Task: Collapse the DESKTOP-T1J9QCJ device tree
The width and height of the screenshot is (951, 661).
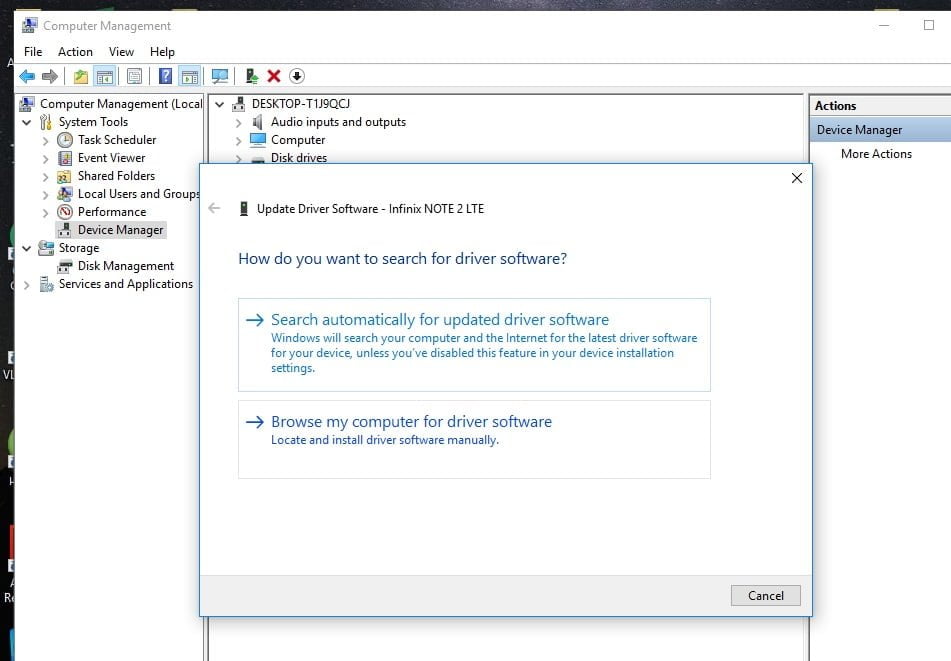Action: tap(220, 104)
